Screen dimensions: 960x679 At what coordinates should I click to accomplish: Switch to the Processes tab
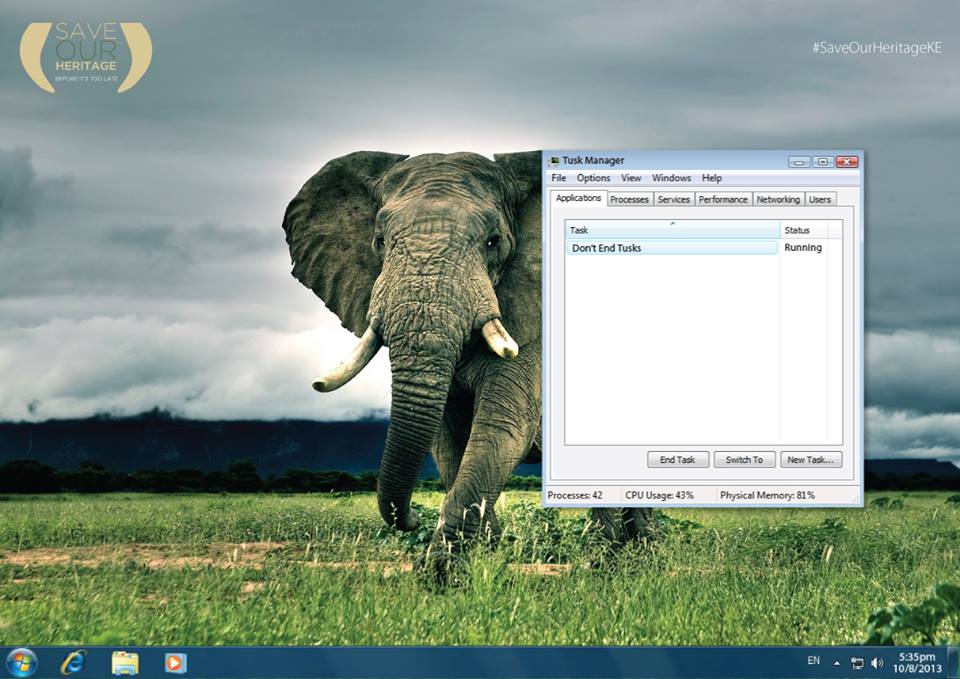[x=629, y=199]
